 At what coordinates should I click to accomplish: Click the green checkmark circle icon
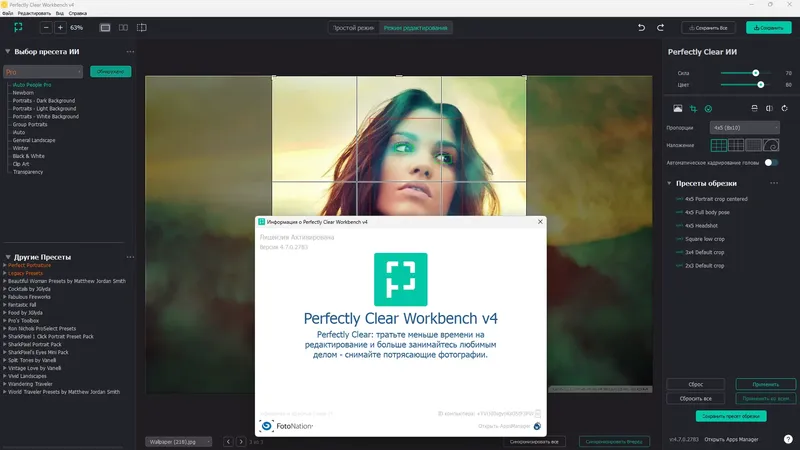(x=708, y=108)
